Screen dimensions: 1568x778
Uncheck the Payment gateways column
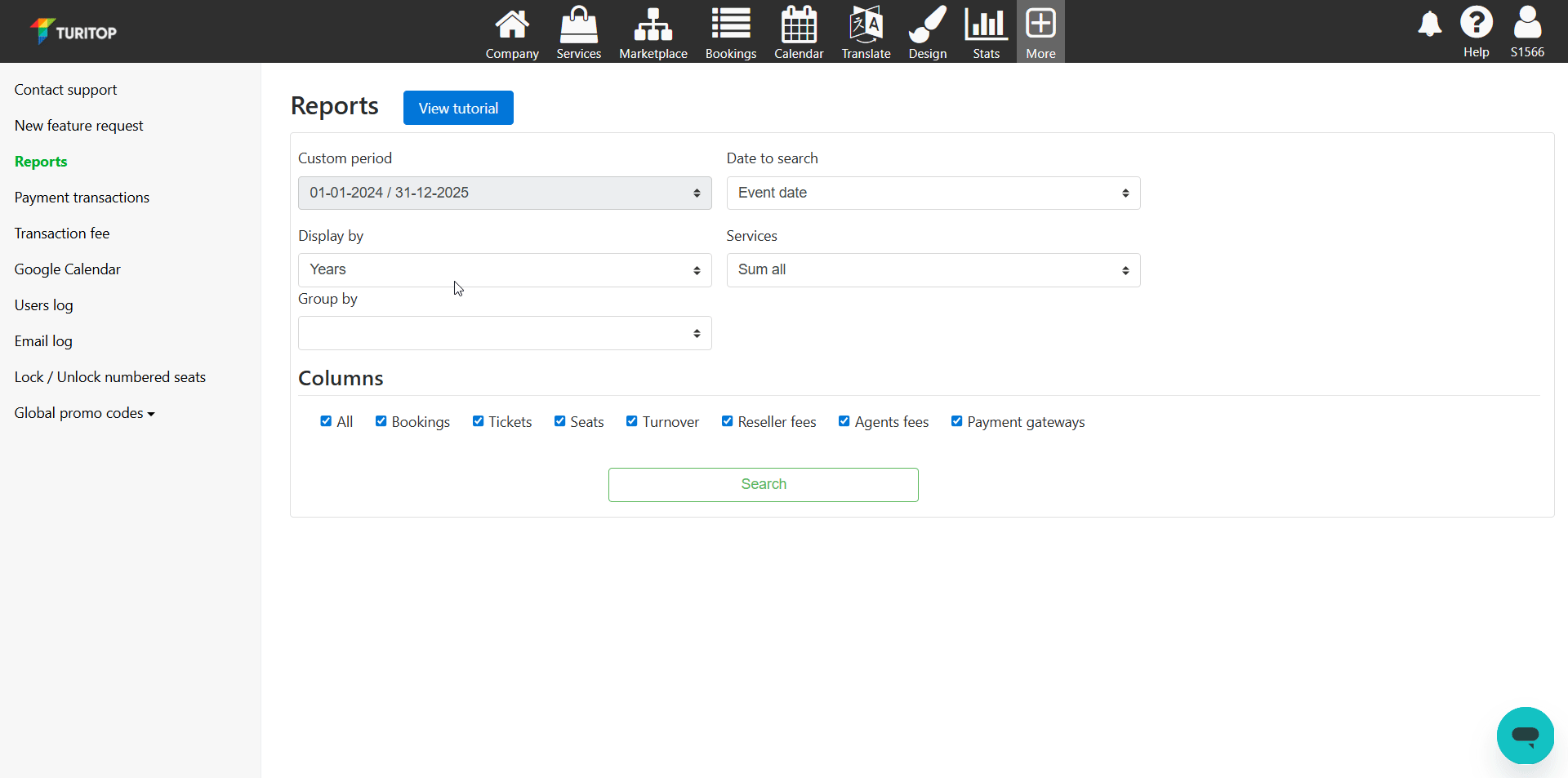point(956,421)
